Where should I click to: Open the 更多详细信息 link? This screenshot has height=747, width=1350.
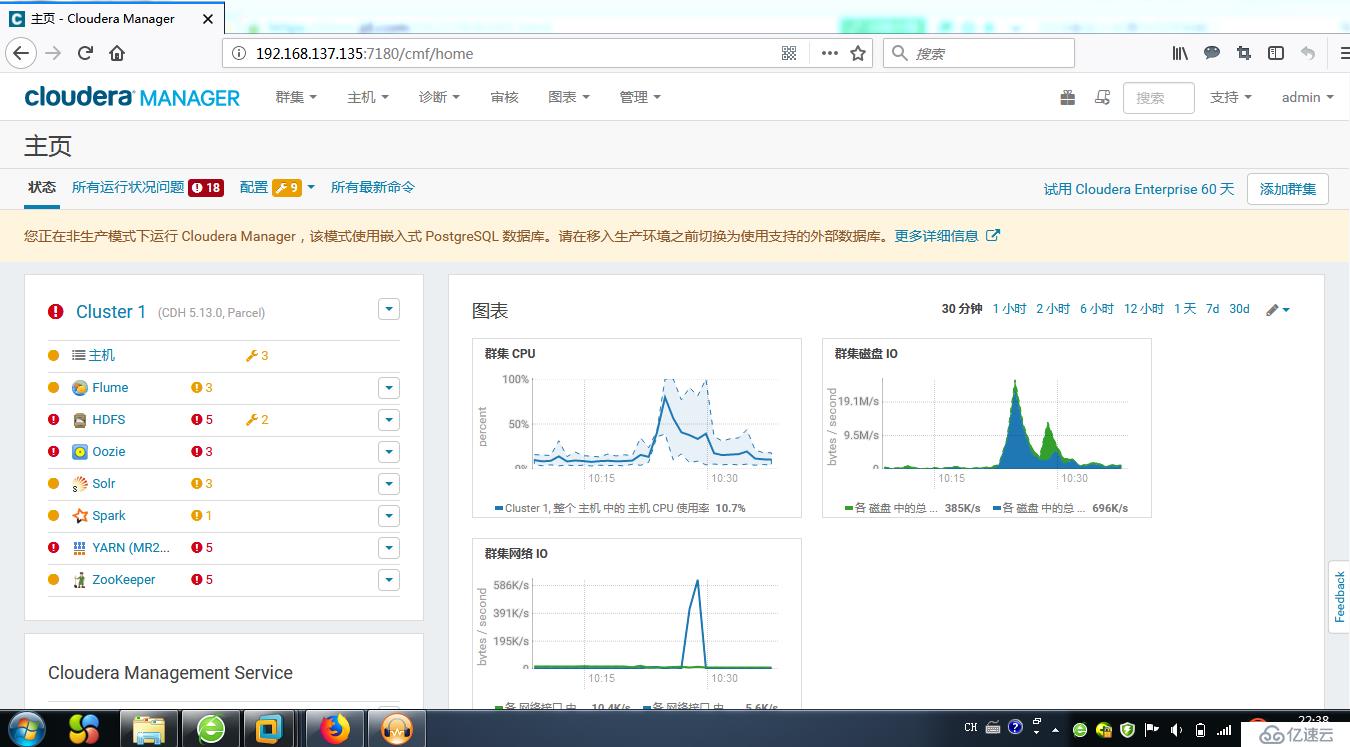(947, 236)
